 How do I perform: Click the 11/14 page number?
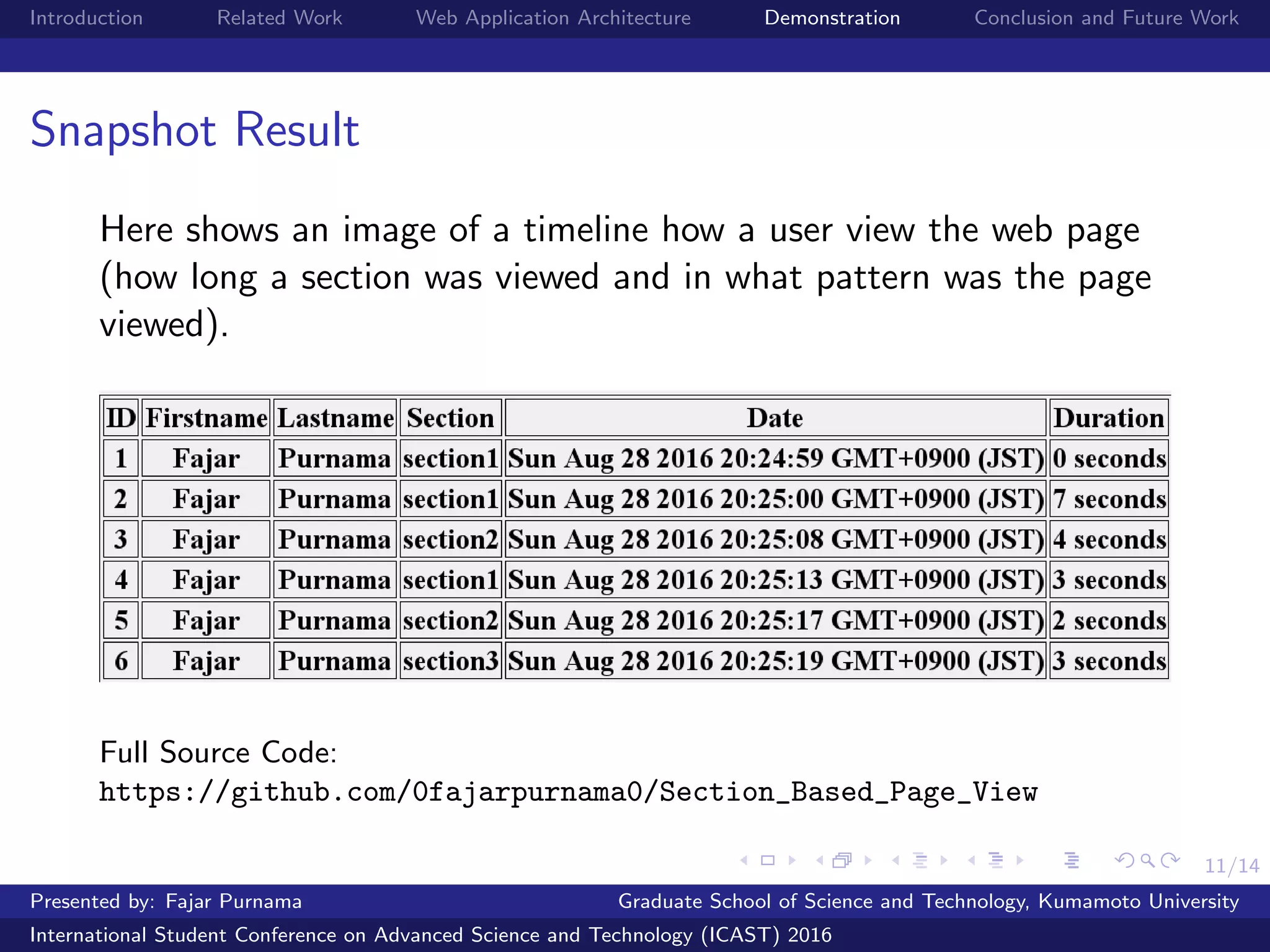(x=1232, y=865)
